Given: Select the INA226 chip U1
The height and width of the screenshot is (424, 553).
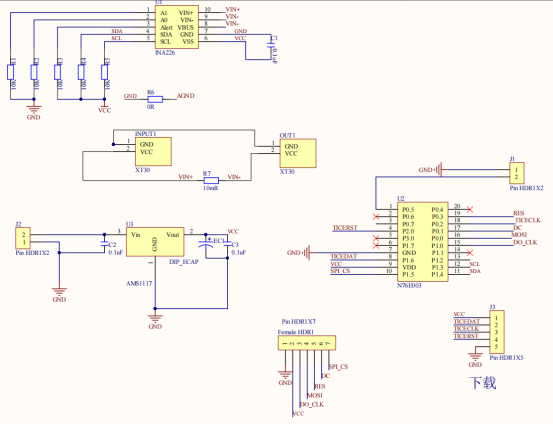Looking at the screenshot, I should point(177,27).
